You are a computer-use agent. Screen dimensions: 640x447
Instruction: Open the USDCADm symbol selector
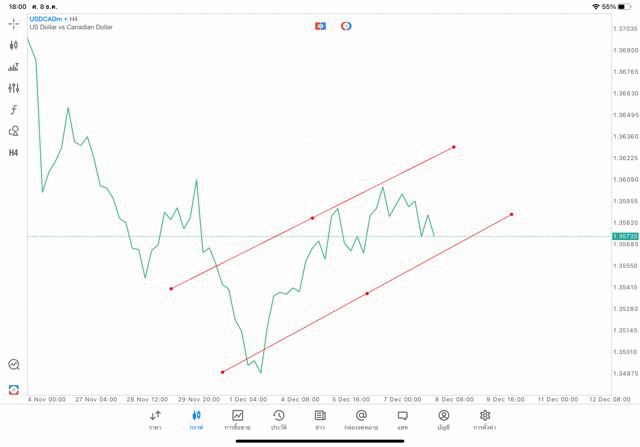tap(43, 19)
